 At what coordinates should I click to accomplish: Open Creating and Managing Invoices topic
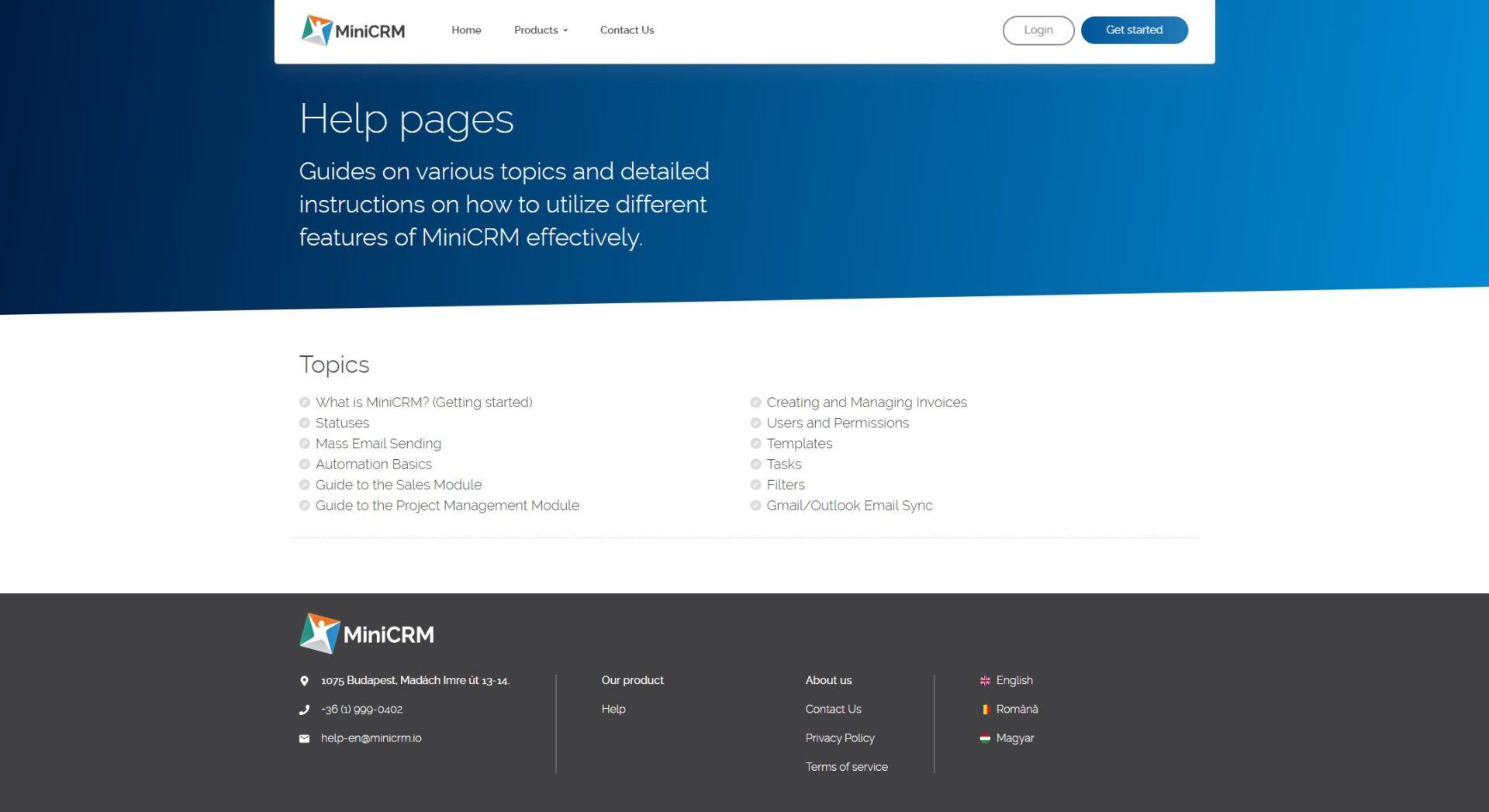point(867,403)
